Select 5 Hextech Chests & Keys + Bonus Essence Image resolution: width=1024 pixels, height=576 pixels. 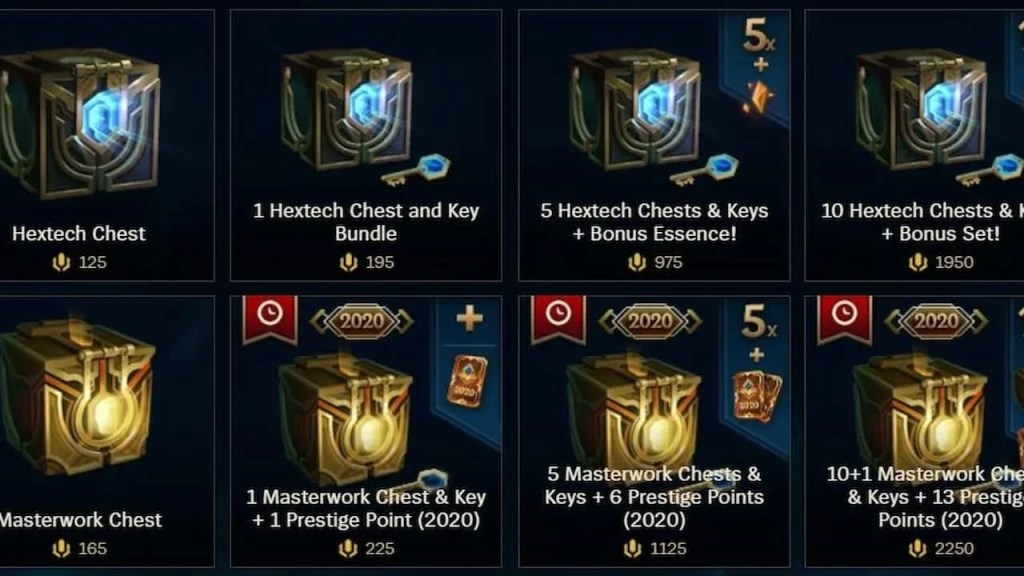point(654,145)
